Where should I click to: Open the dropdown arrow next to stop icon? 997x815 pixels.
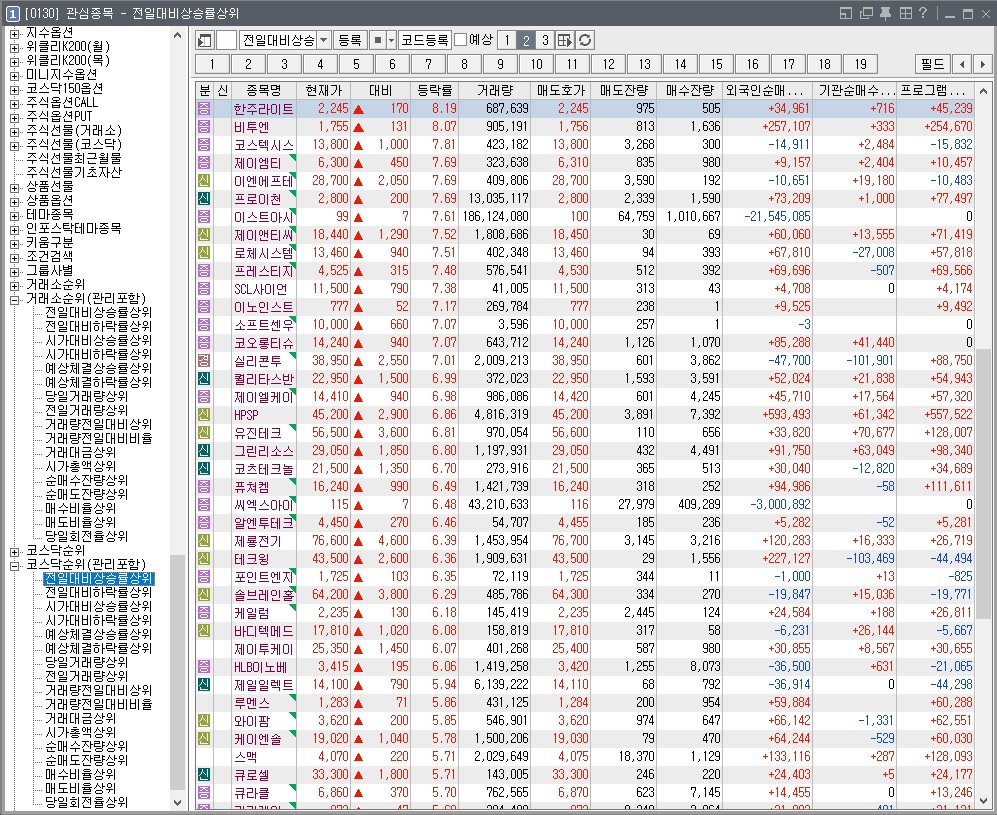click(392, 41)
